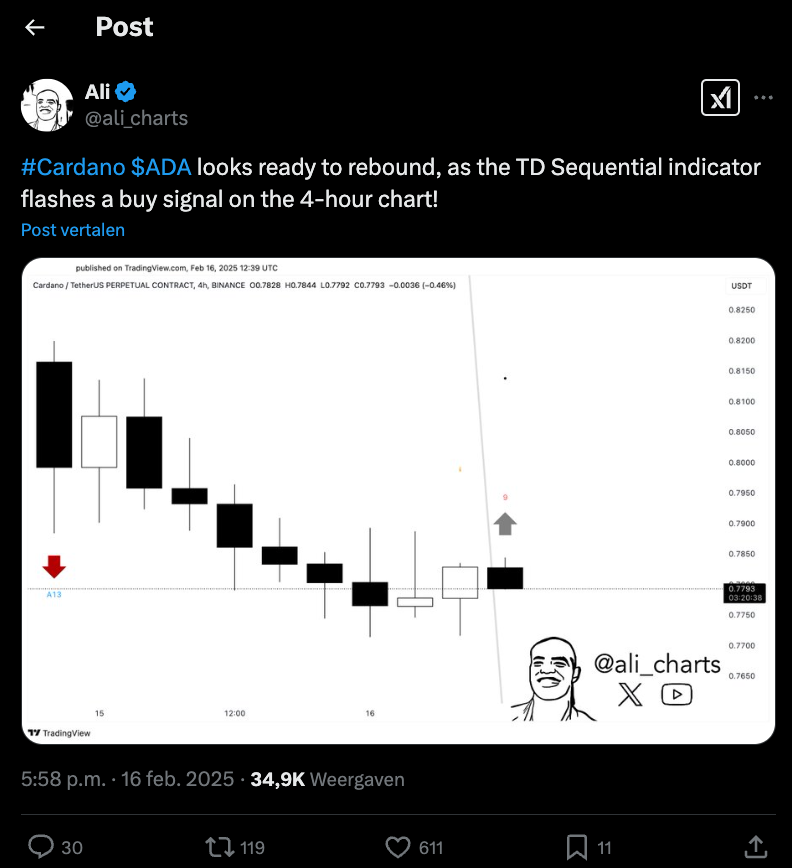Click the Ali display name
Viewport: 792px width, 868px height.
97,93
